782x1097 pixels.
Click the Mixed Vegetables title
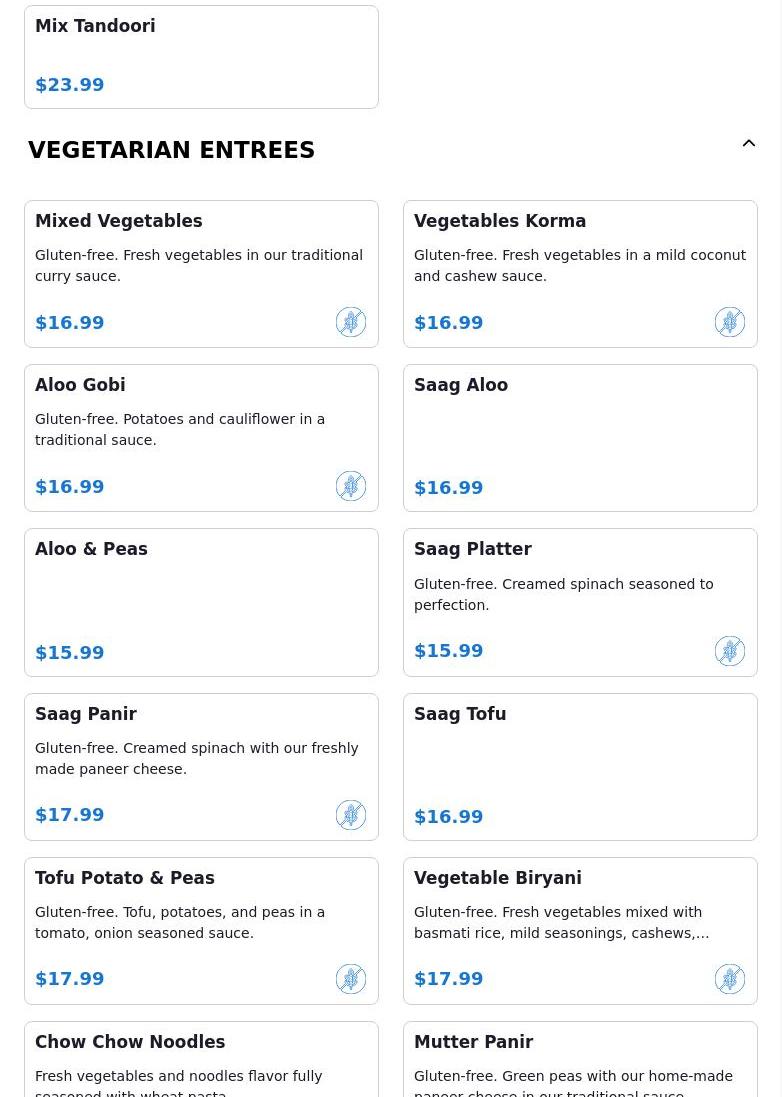click(119, 221)
